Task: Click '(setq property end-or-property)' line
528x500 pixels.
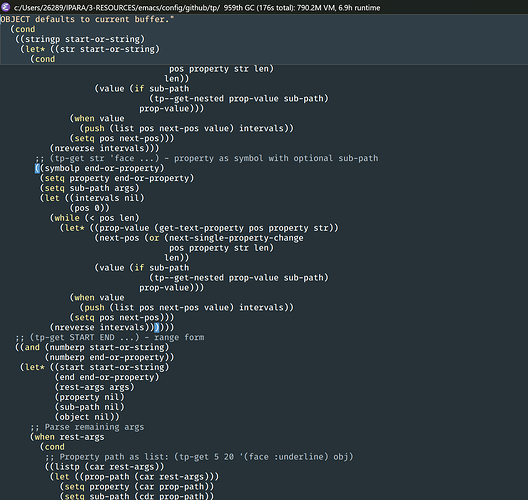Action: point(117,178)
